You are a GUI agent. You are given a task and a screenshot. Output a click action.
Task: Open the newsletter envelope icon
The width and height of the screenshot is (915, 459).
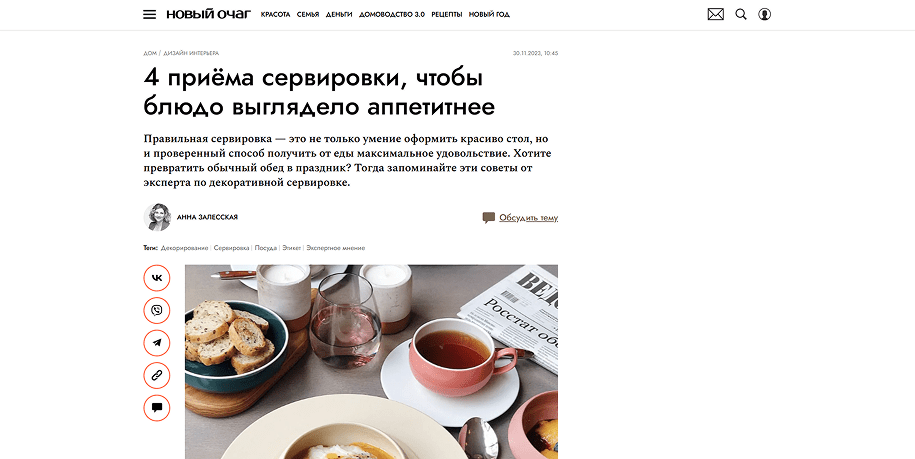click(715, 15)
